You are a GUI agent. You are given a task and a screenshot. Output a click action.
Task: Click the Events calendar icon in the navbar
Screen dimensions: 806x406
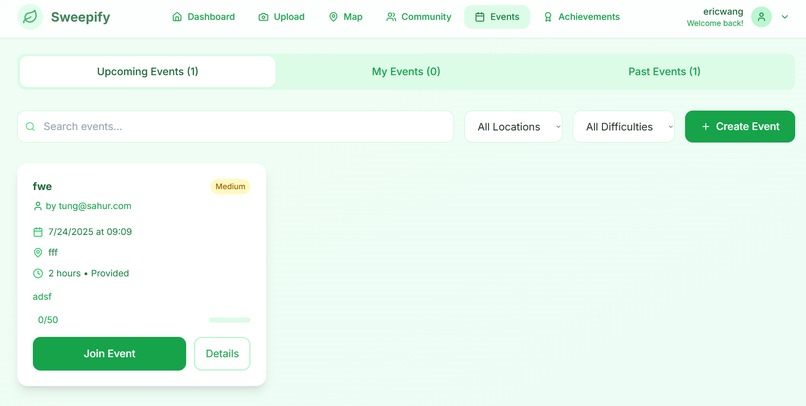pyautogui.click(x=480, y=17)
